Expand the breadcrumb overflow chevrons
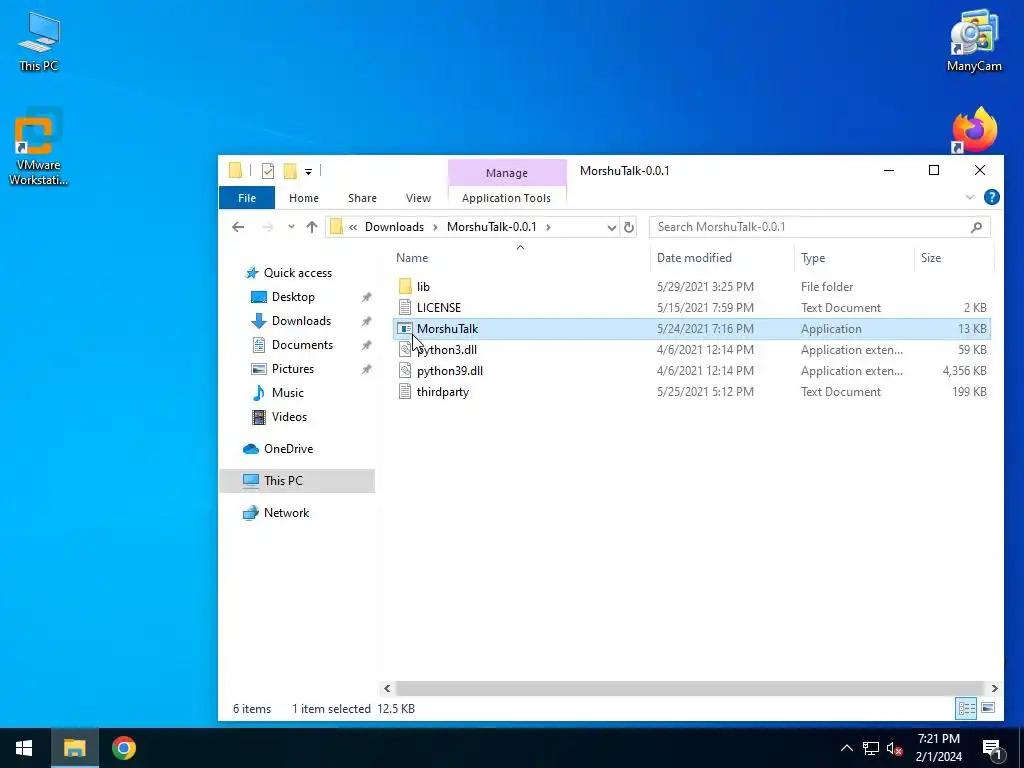Viewport: 1024px width, 768px height. (353, 227)
